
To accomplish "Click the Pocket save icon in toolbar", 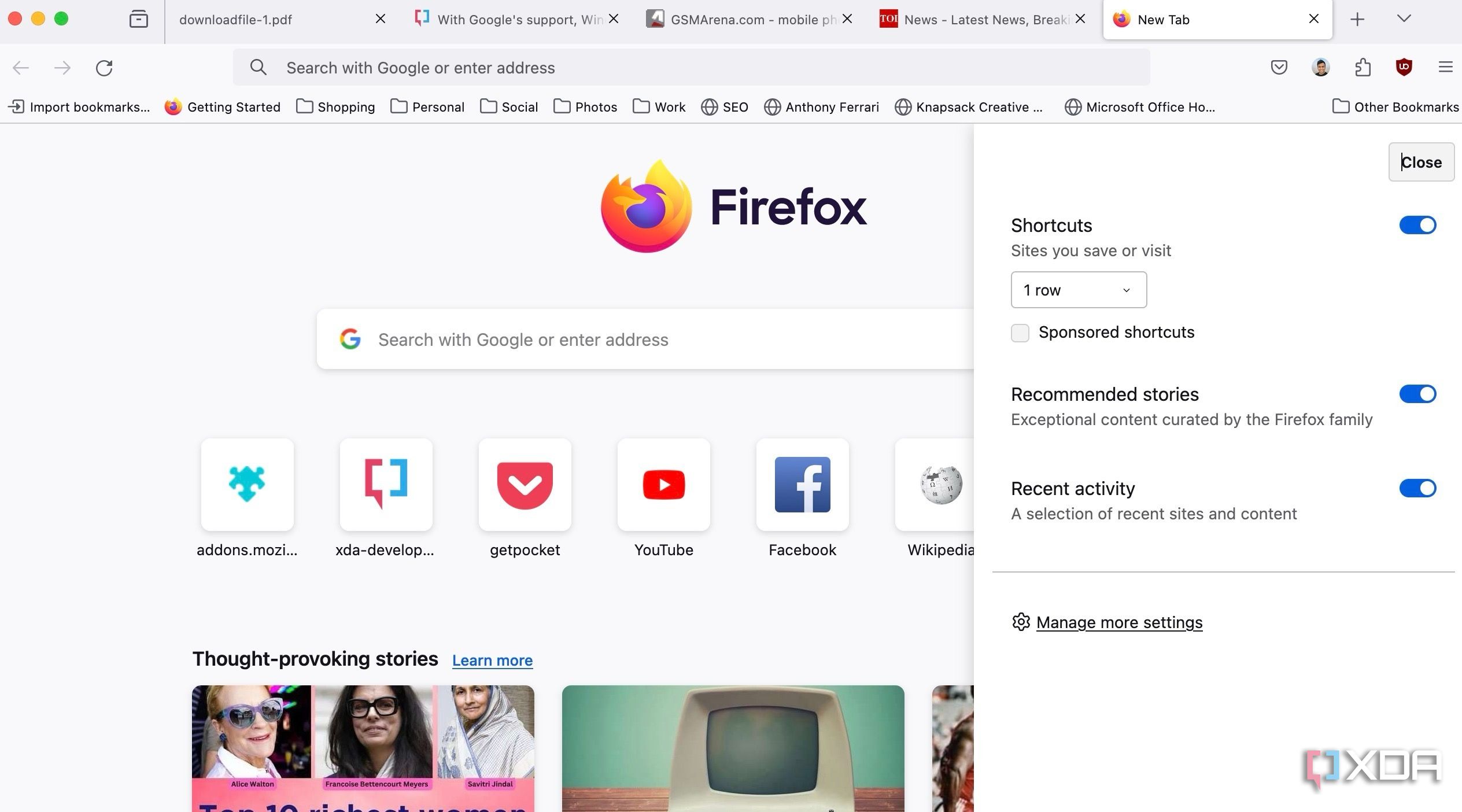I will (1279, 68).
